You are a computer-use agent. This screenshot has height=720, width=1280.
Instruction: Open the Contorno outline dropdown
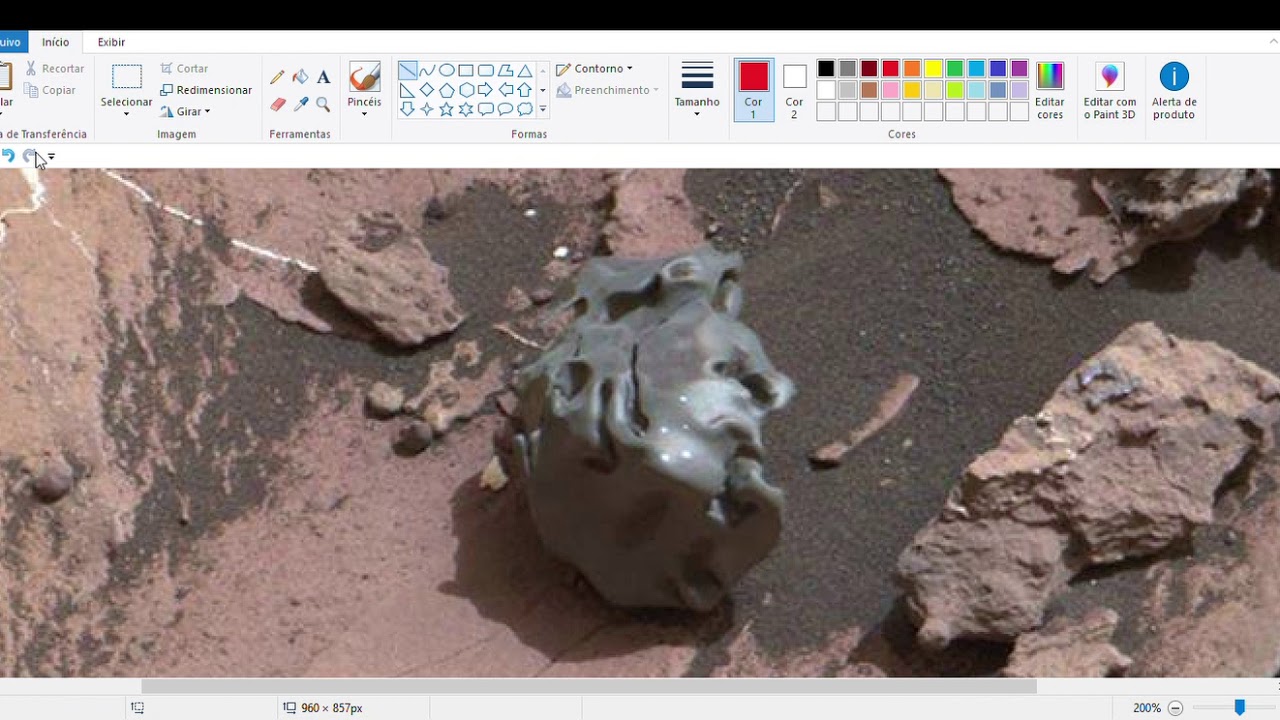pyautogui.click(x=594, y=69)
